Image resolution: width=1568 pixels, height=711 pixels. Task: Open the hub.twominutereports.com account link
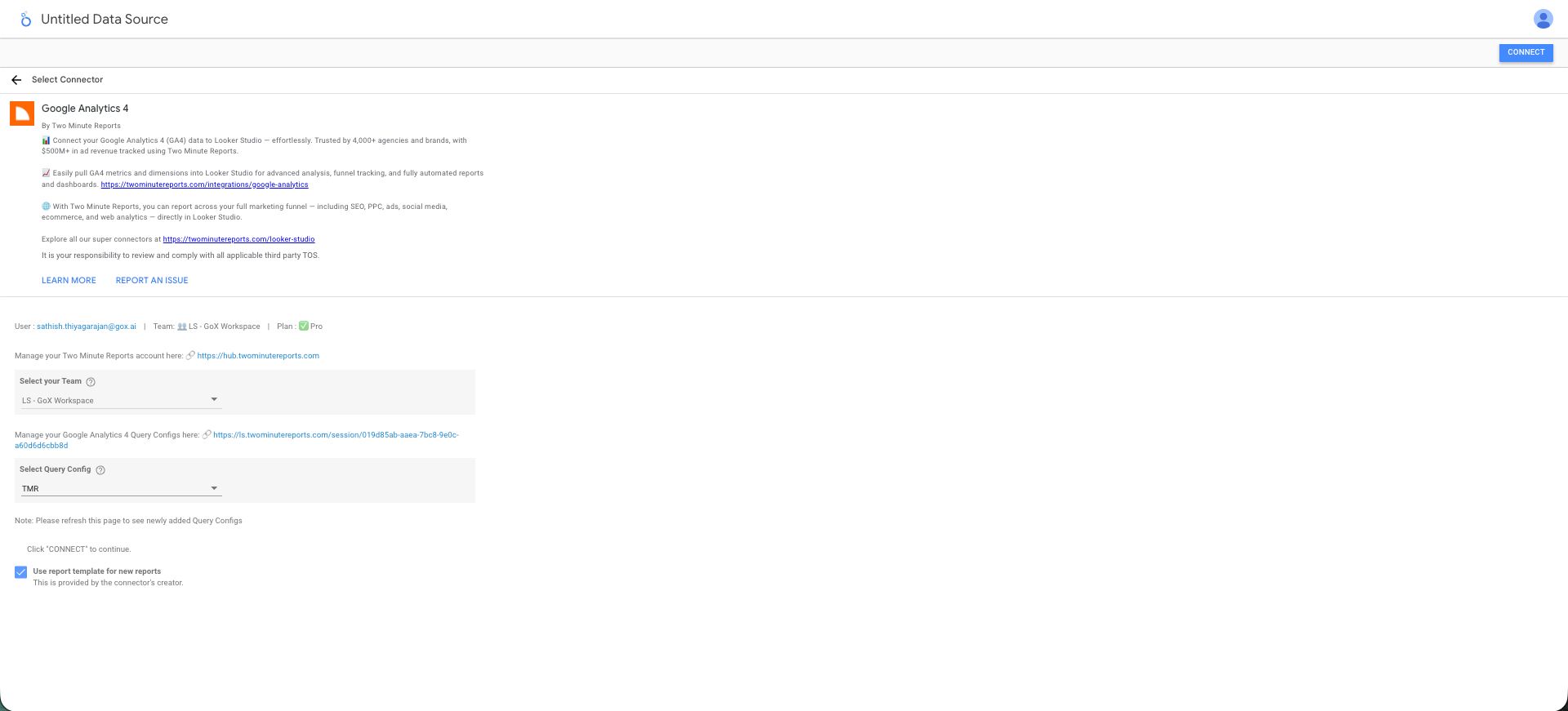pyautogui.click(x=258, y=356)
